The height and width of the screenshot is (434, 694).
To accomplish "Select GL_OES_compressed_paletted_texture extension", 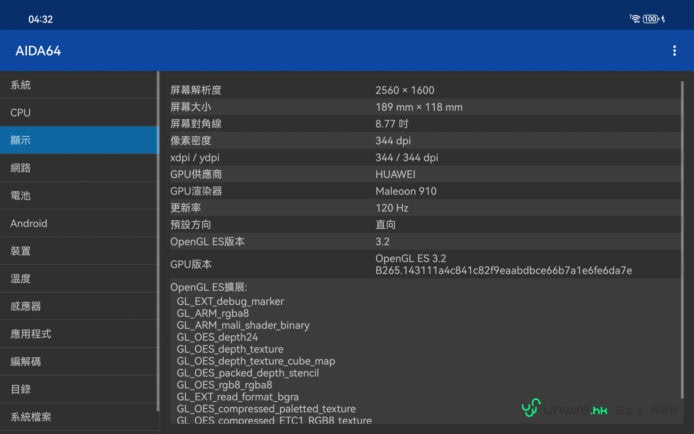I will click(266, 409).
